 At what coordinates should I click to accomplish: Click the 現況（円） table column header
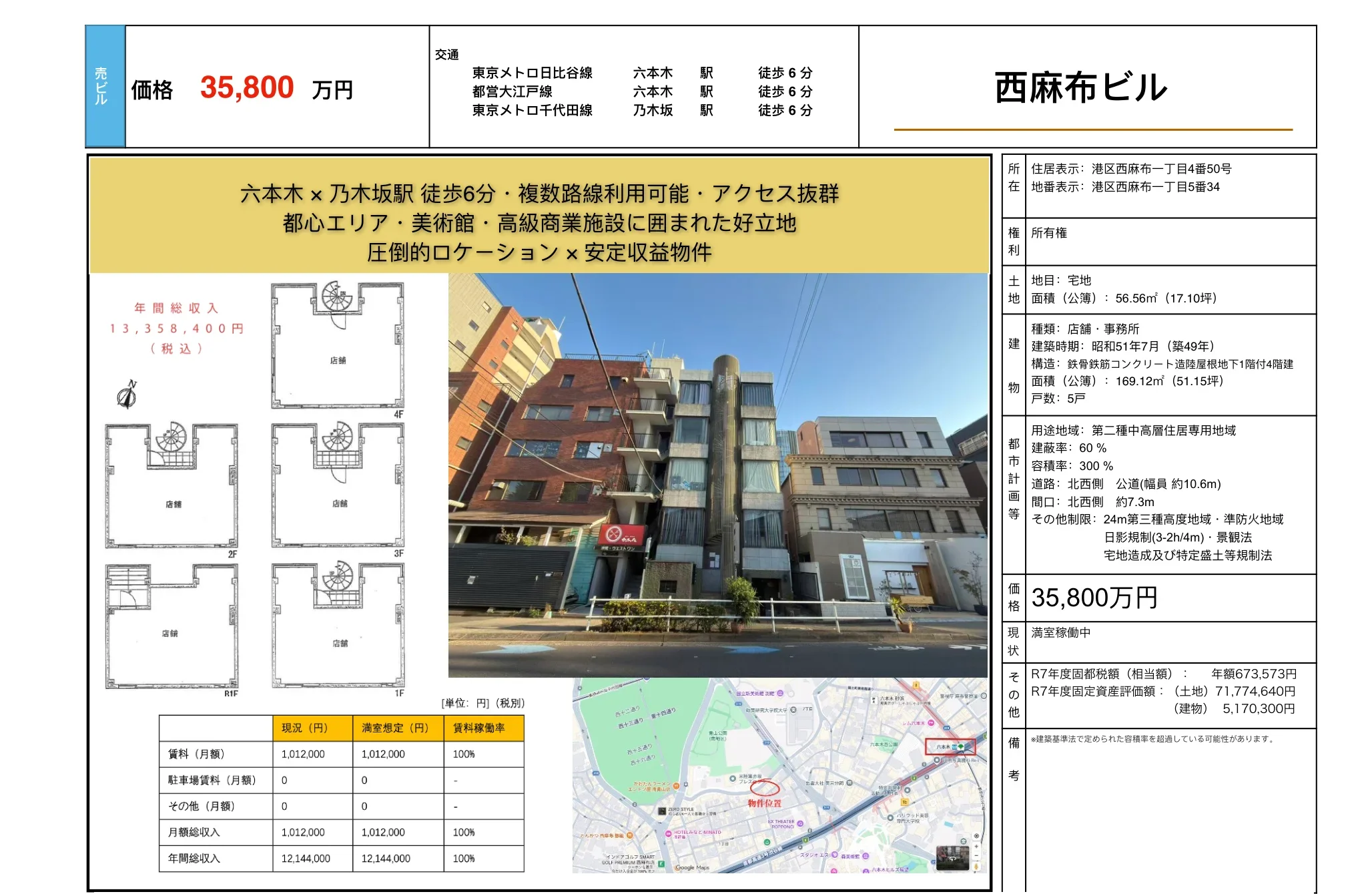pyautogui.click(x=312, y=728)
